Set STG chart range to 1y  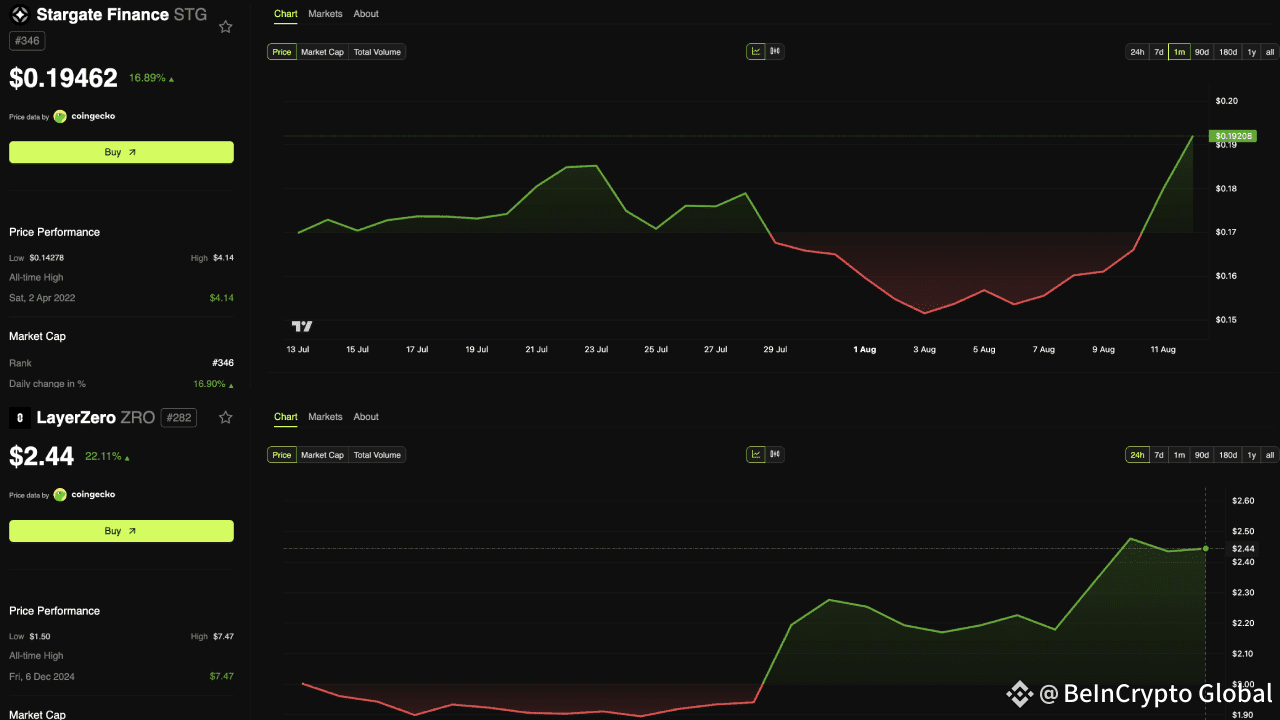coord(1252,52)
